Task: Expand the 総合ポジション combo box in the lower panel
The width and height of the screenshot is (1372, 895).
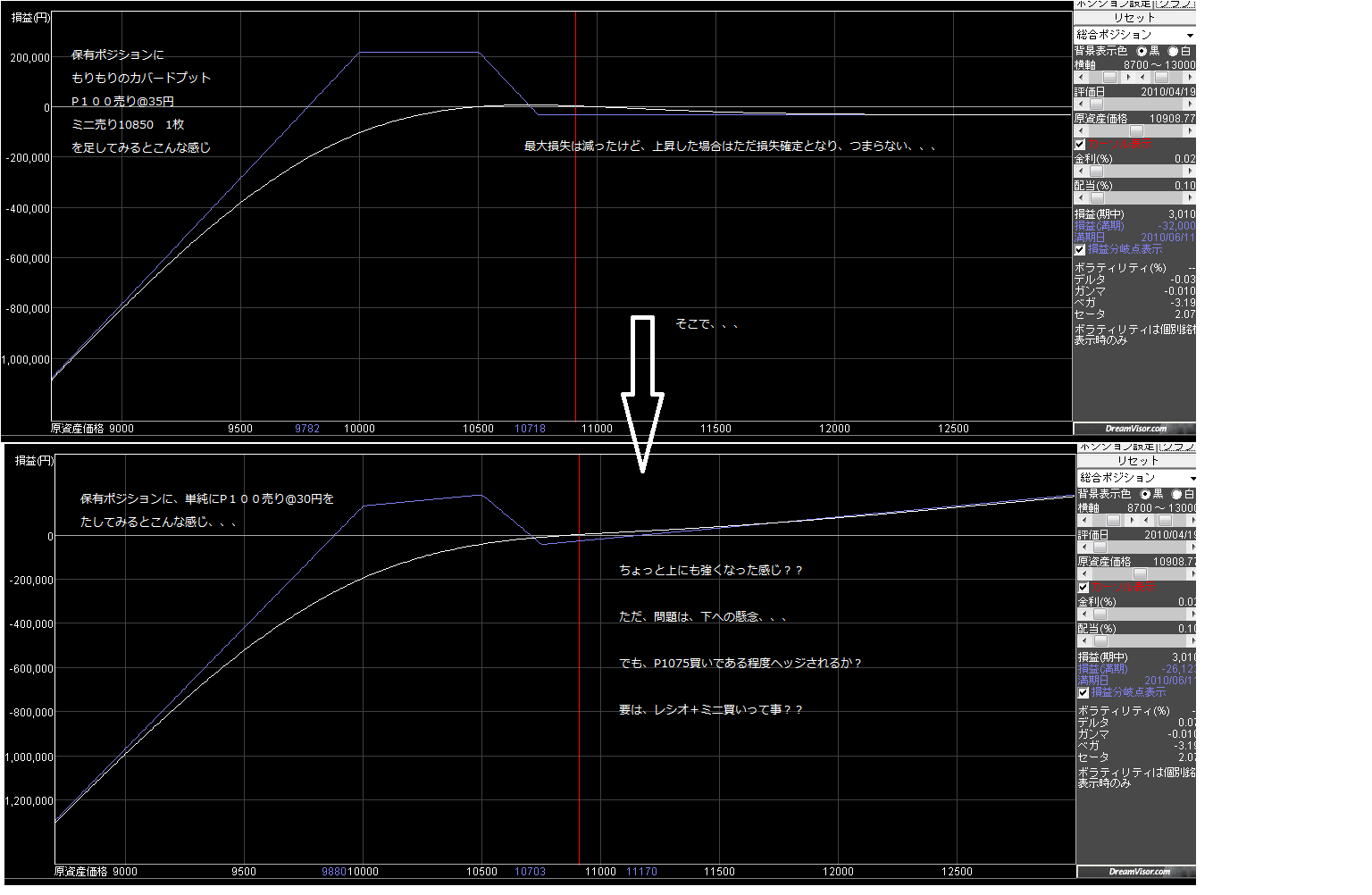Action: click(x=1192, y=478)
